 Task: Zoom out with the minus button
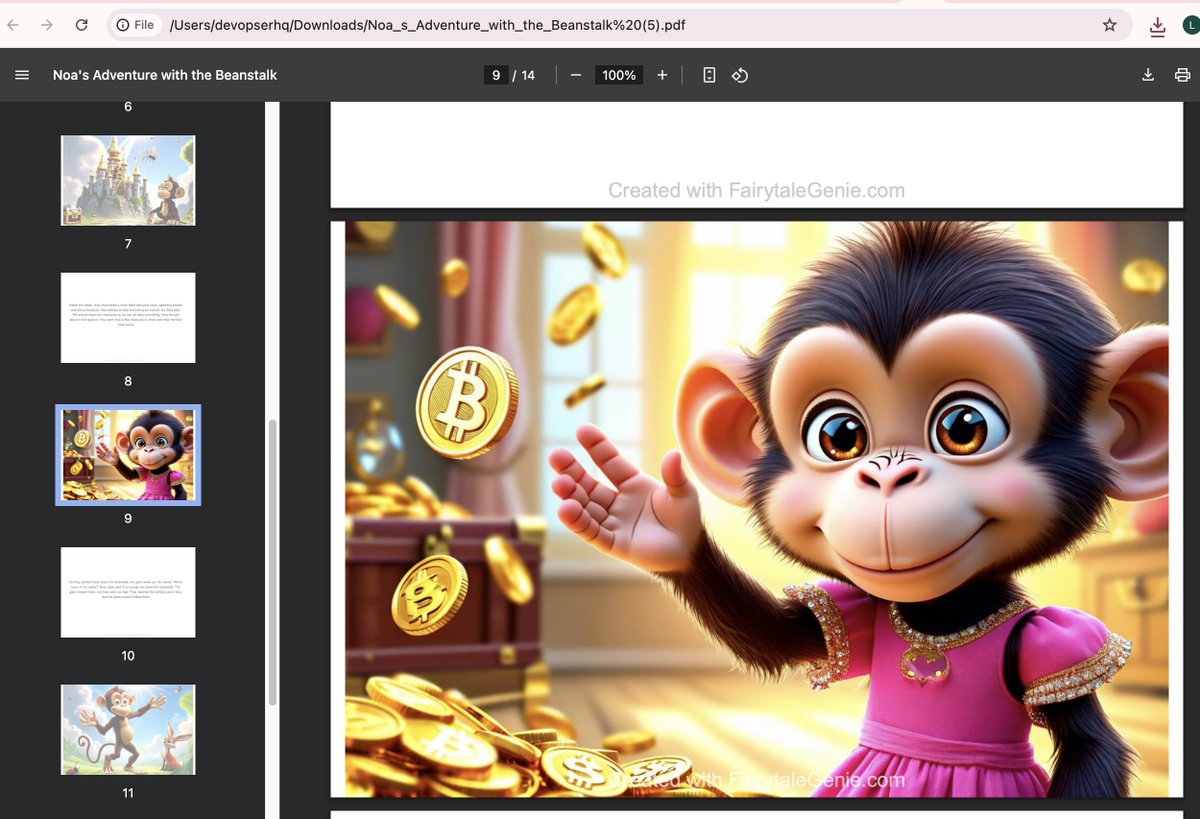click(576, 75)
